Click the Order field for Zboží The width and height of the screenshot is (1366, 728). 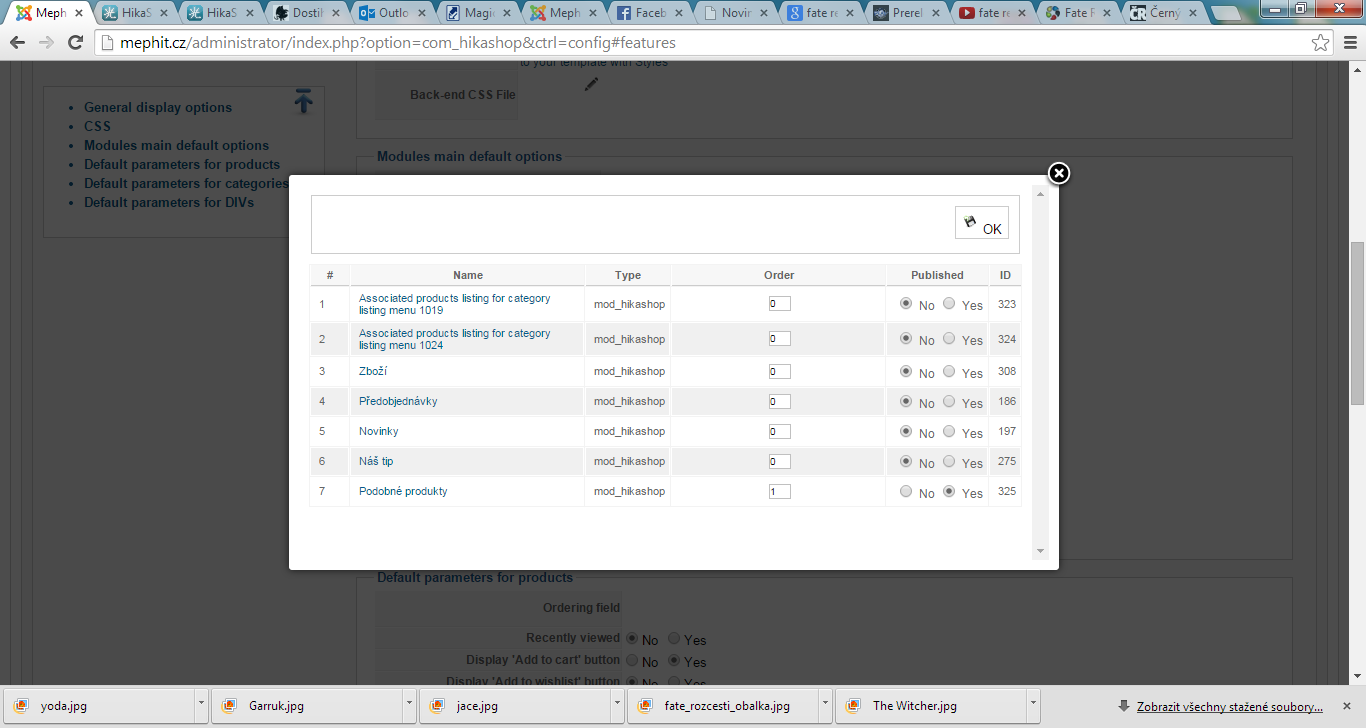tap(780, 371)
